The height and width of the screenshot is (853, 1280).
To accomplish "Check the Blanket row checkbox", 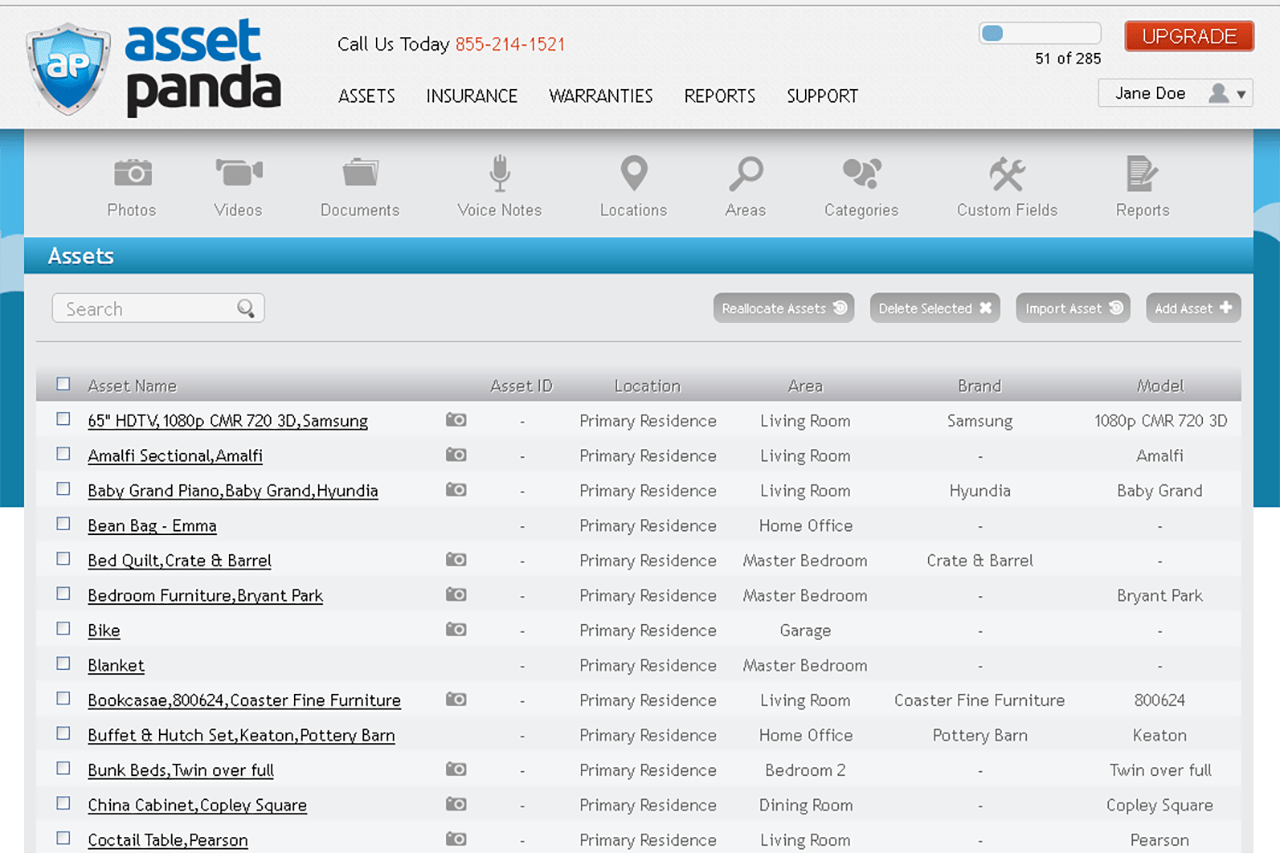I will tap(64, 664).
